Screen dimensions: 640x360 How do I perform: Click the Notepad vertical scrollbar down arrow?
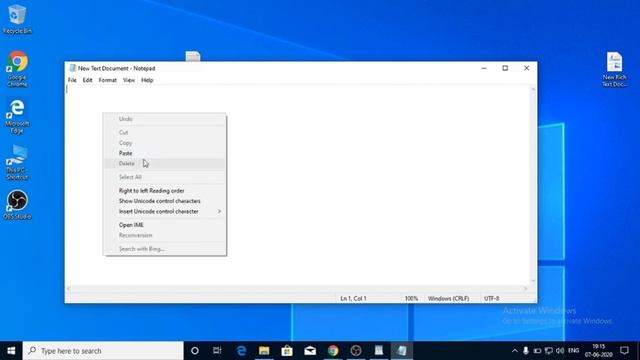click(x=533, y=281)
